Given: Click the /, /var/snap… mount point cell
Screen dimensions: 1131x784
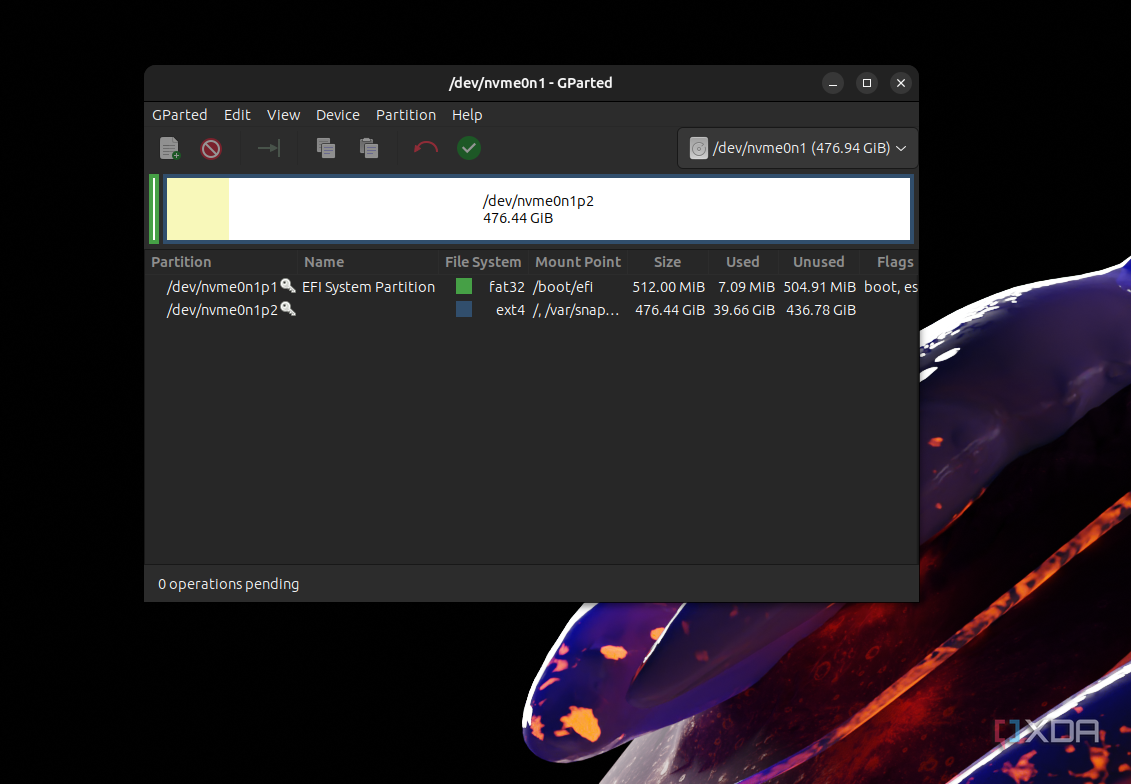Looking at the screenshot, I should (x=576, y=309).
